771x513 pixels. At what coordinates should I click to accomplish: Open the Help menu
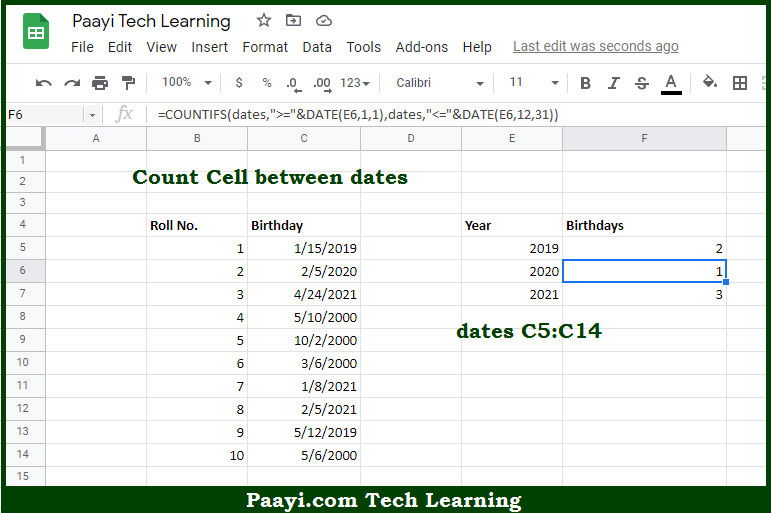[x=477, y=47]
